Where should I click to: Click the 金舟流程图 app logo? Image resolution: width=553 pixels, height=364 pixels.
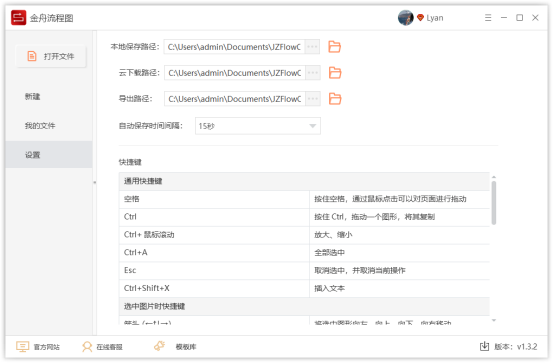18,18
